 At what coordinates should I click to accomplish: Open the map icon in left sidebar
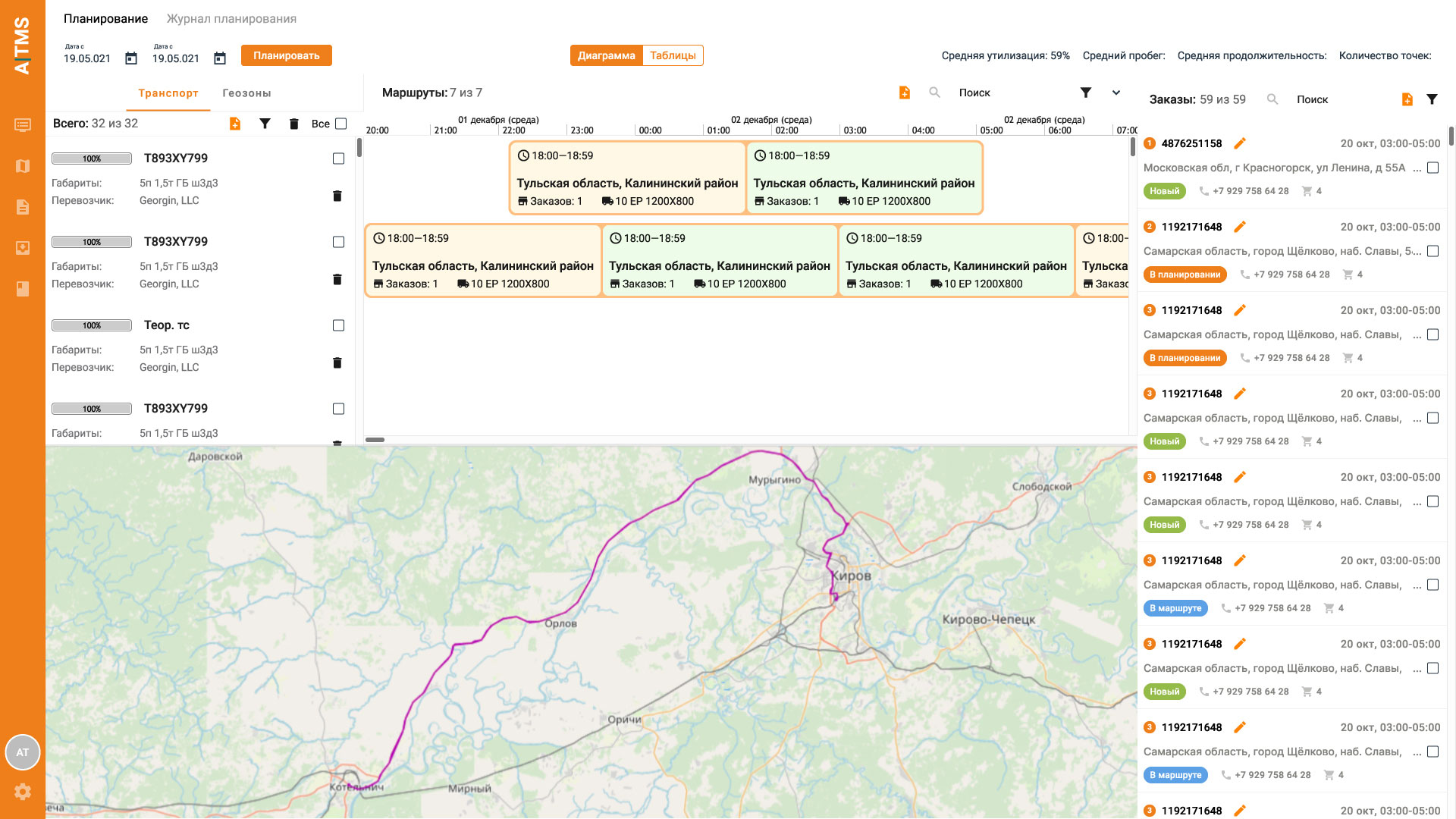click(x=23, y=166)
